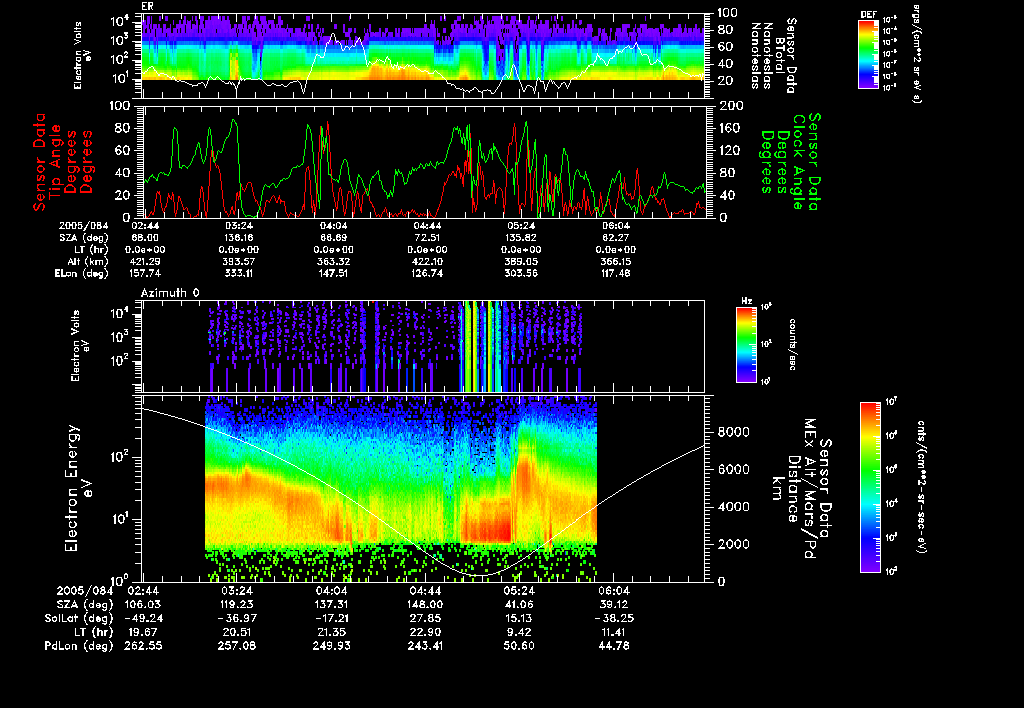Click altitude value 389.05
The image size is (1024, 708).
click(521, 262)
